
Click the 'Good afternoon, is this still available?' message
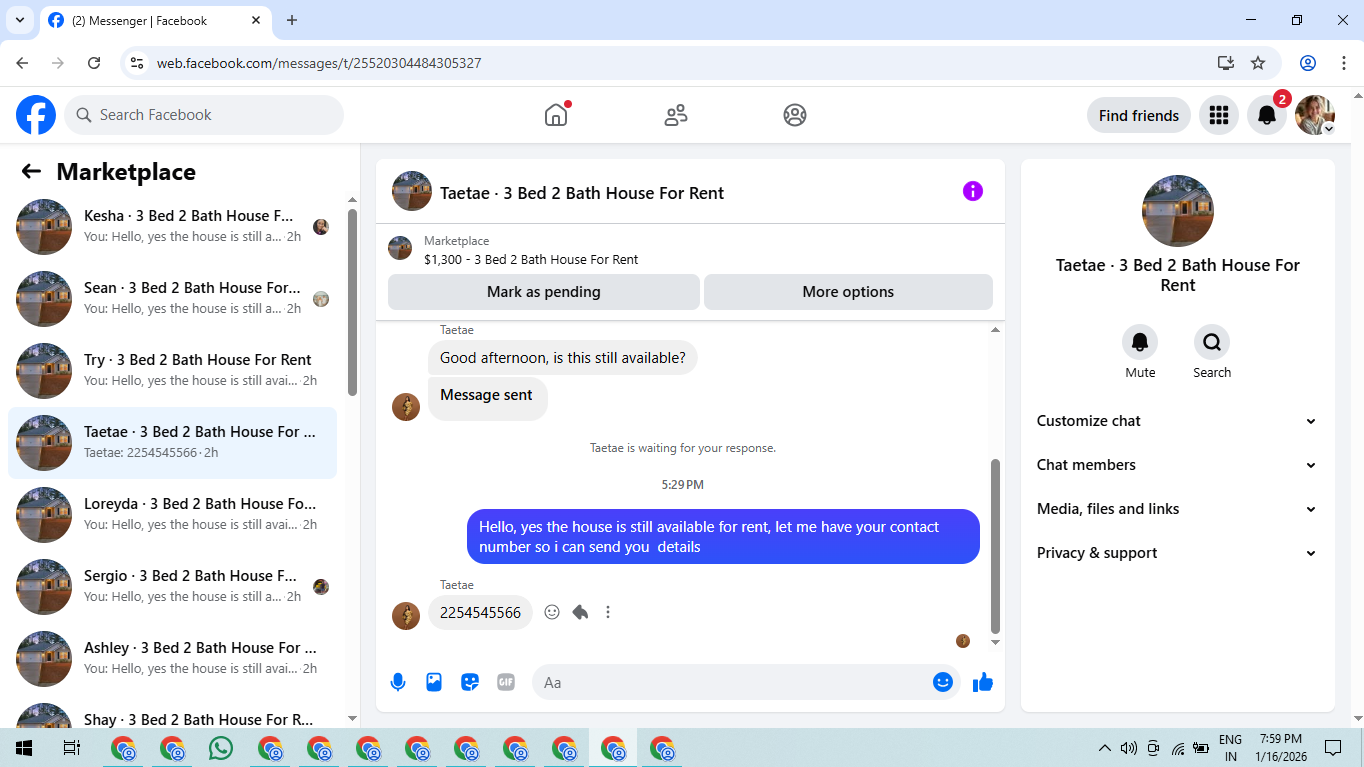tap(563, 358)
